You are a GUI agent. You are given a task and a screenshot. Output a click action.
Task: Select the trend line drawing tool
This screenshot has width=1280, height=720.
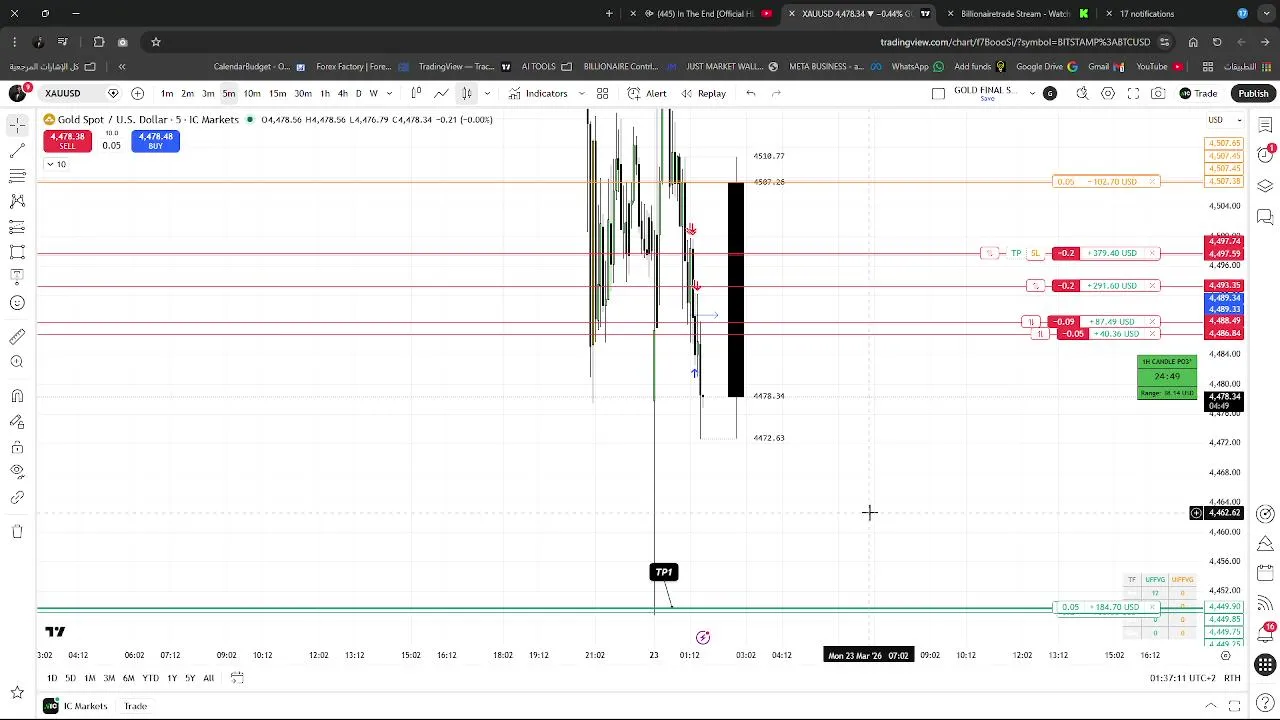(17, 150)
